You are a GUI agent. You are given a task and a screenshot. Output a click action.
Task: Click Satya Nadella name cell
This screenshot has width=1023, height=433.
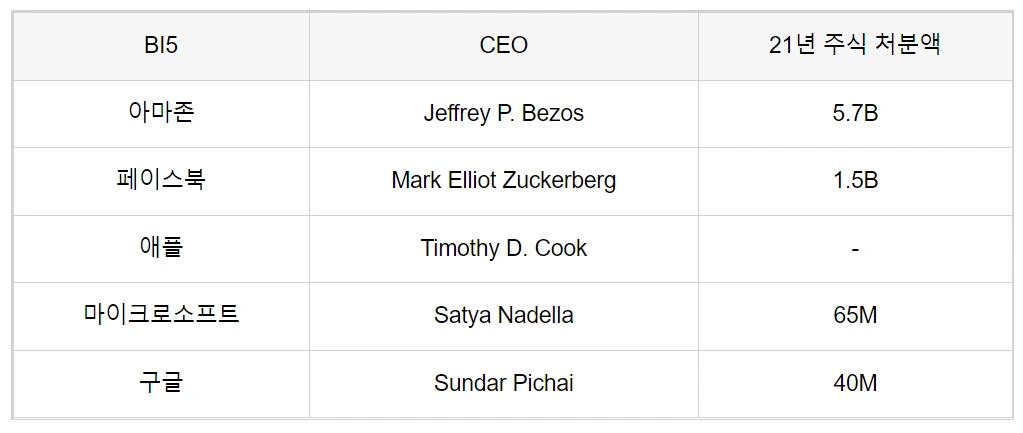tap(503, 315)
